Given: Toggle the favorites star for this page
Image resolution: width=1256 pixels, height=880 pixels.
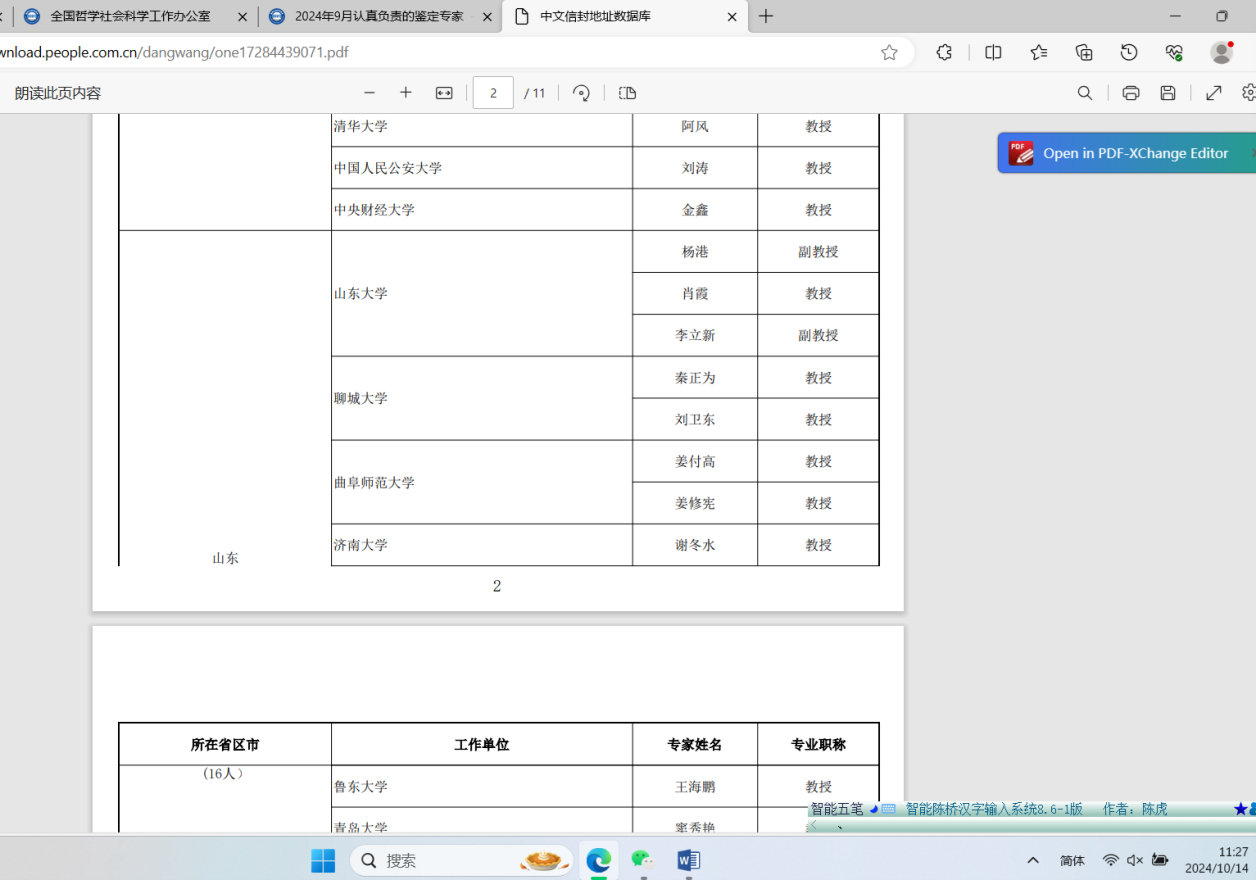Looking at the screenshot, I should pyautogui.click(x=889, y=52).
